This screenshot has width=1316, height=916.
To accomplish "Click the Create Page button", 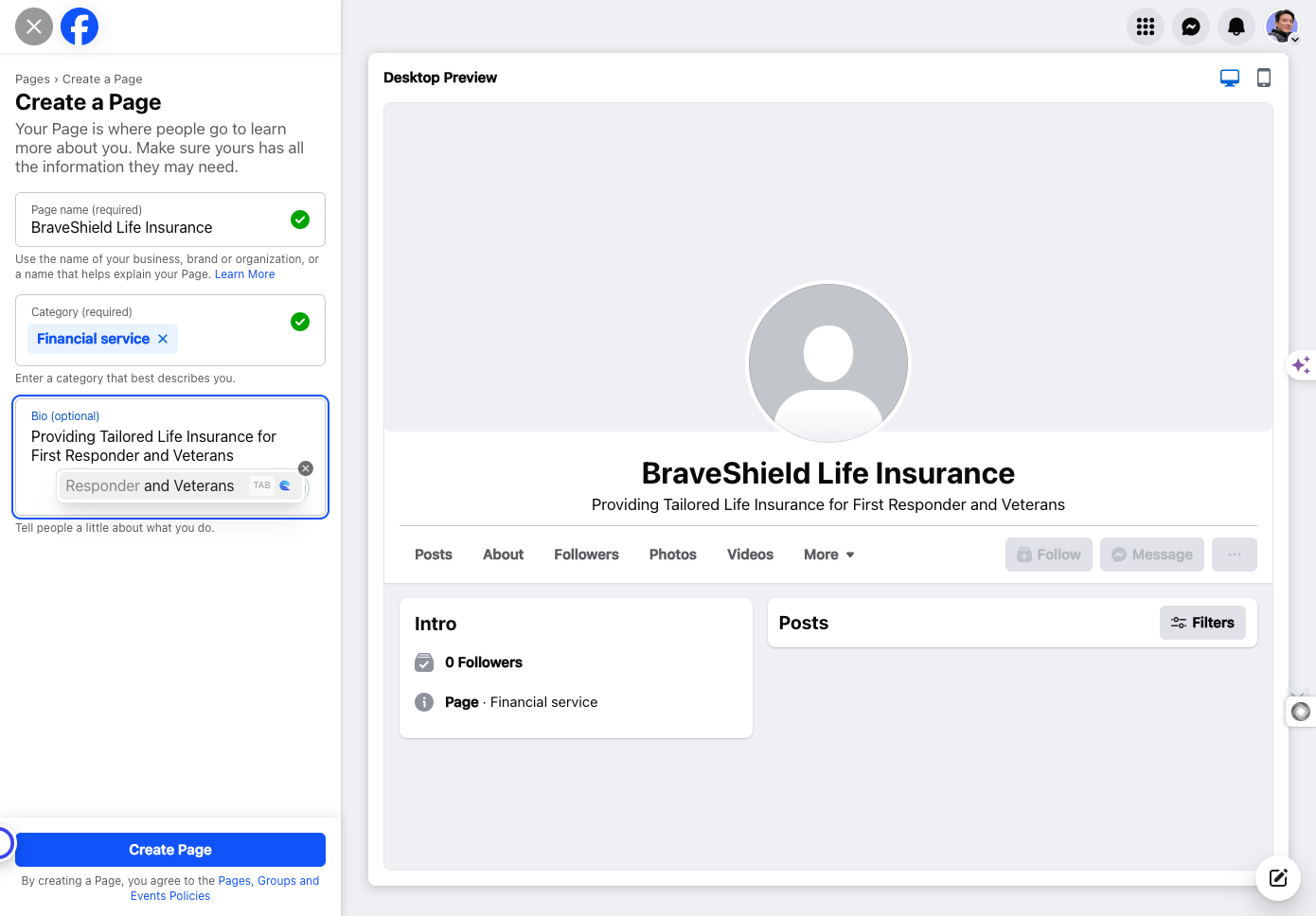I will [x=170, y=850].
